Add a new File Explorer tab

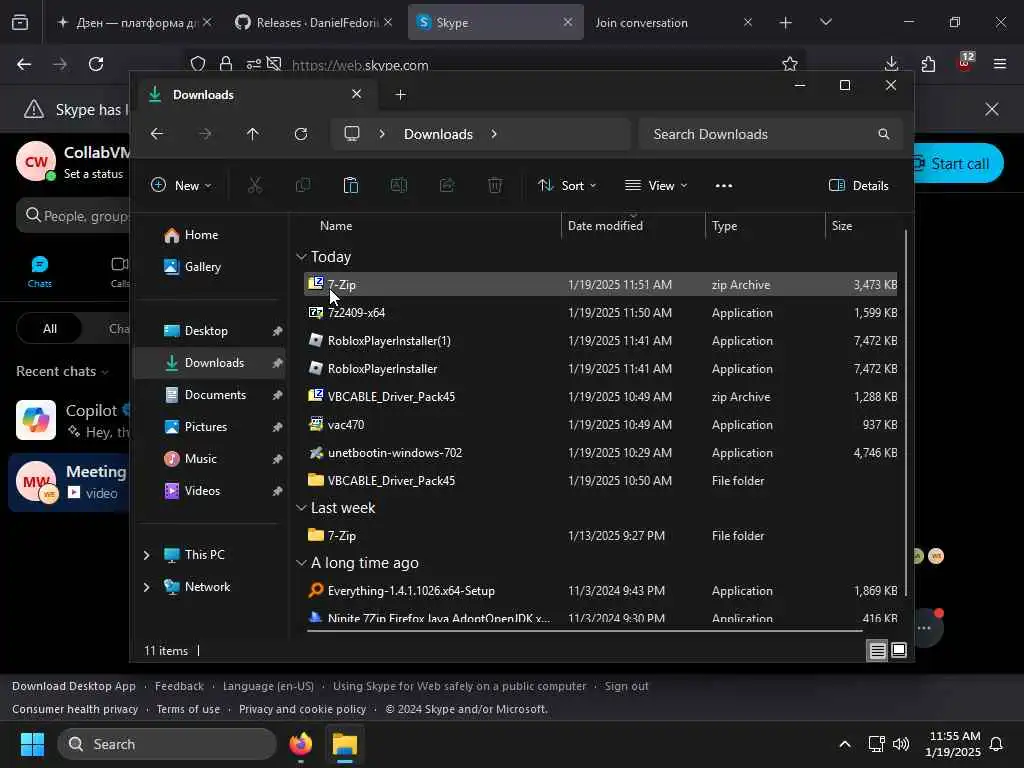click(x=400, y=95)
